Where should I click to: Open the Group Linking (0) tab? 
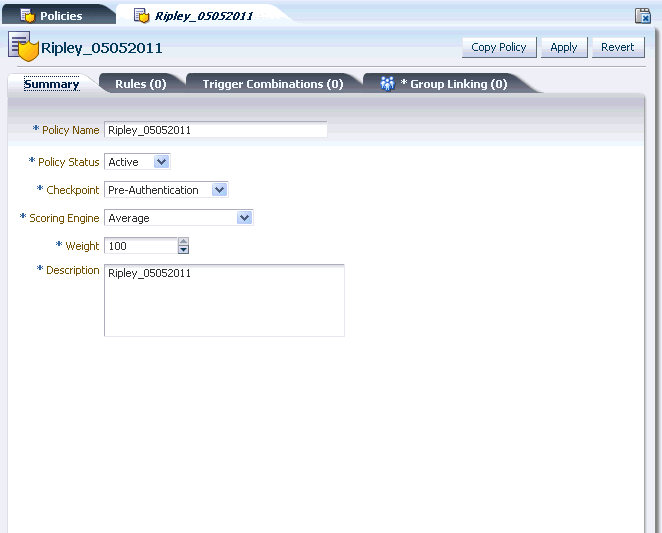[x=448, y=84]
